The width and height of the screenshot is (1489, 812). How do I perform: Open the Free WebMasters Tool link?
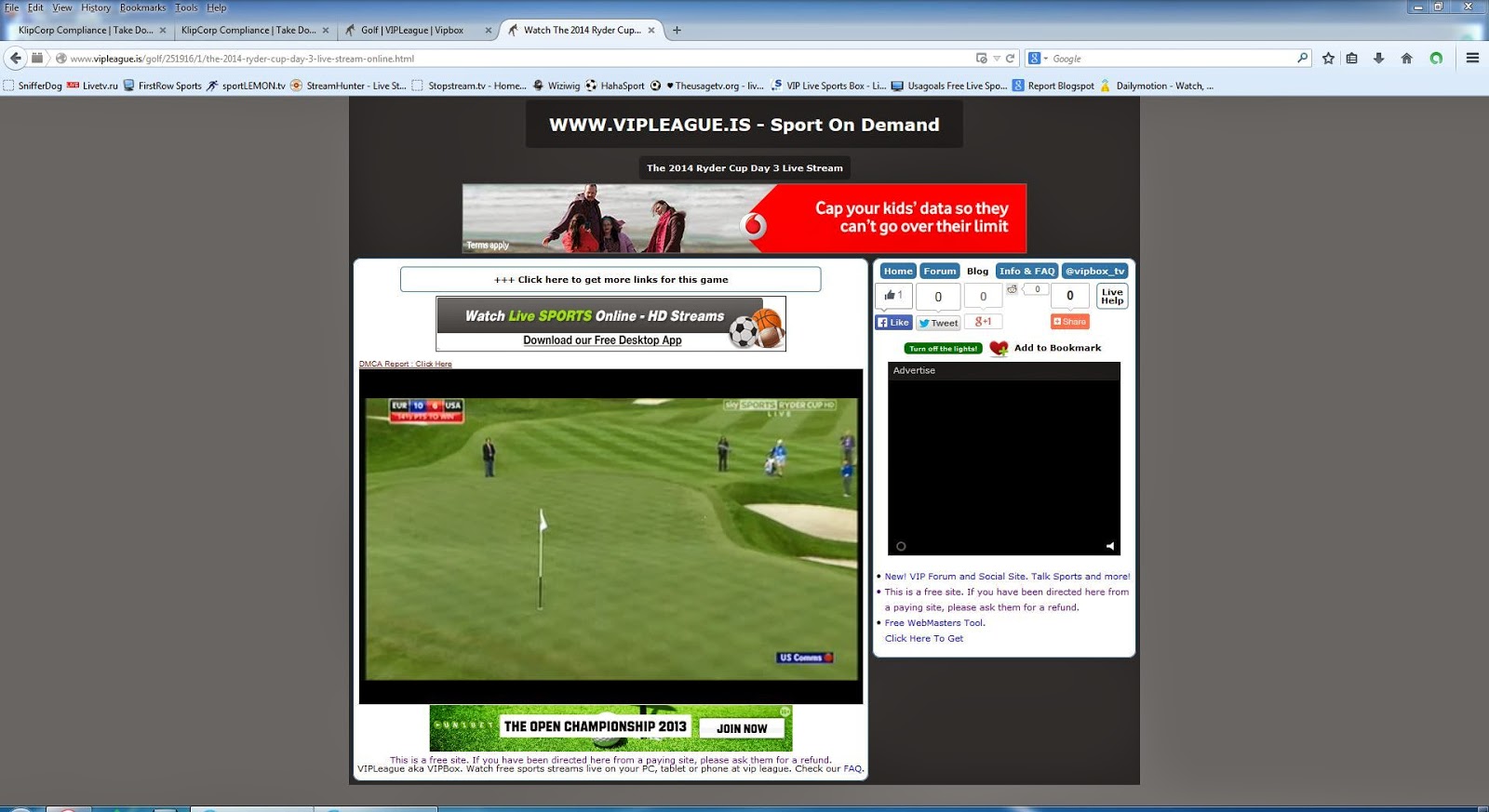pos(934,623)
